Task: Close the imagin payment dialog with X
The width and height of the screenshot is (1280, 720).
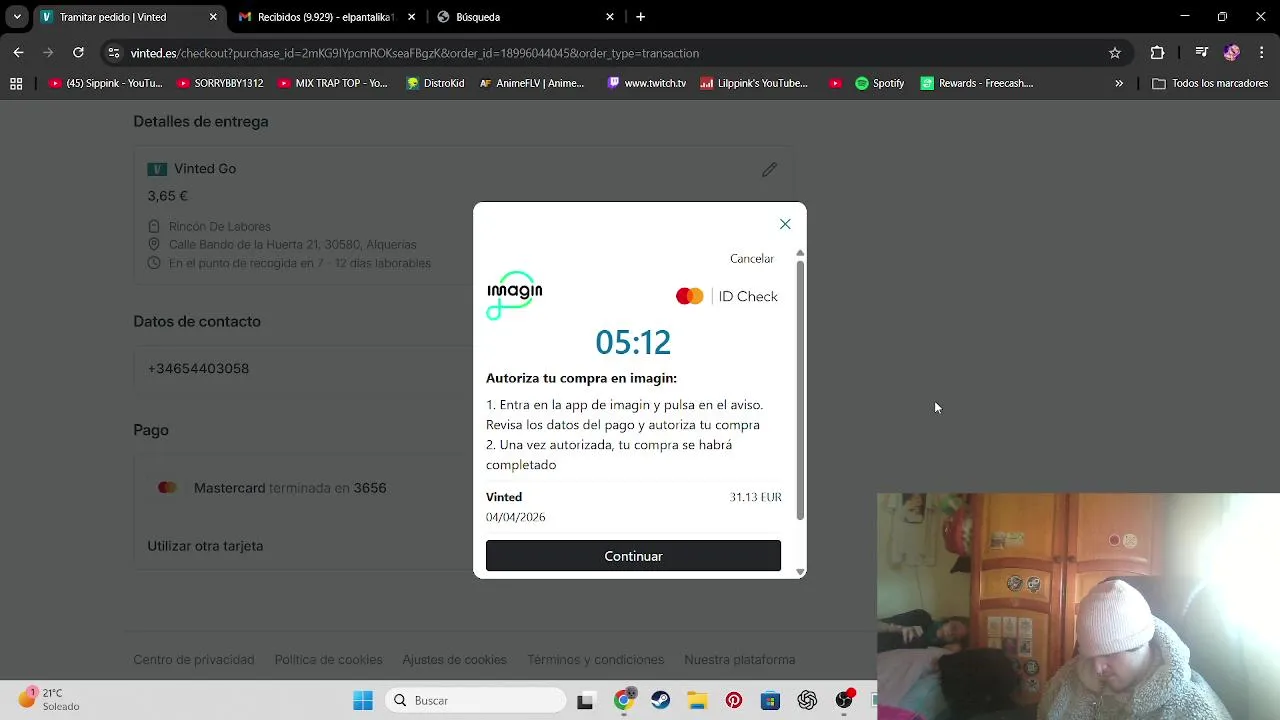Action: [785, 224]
